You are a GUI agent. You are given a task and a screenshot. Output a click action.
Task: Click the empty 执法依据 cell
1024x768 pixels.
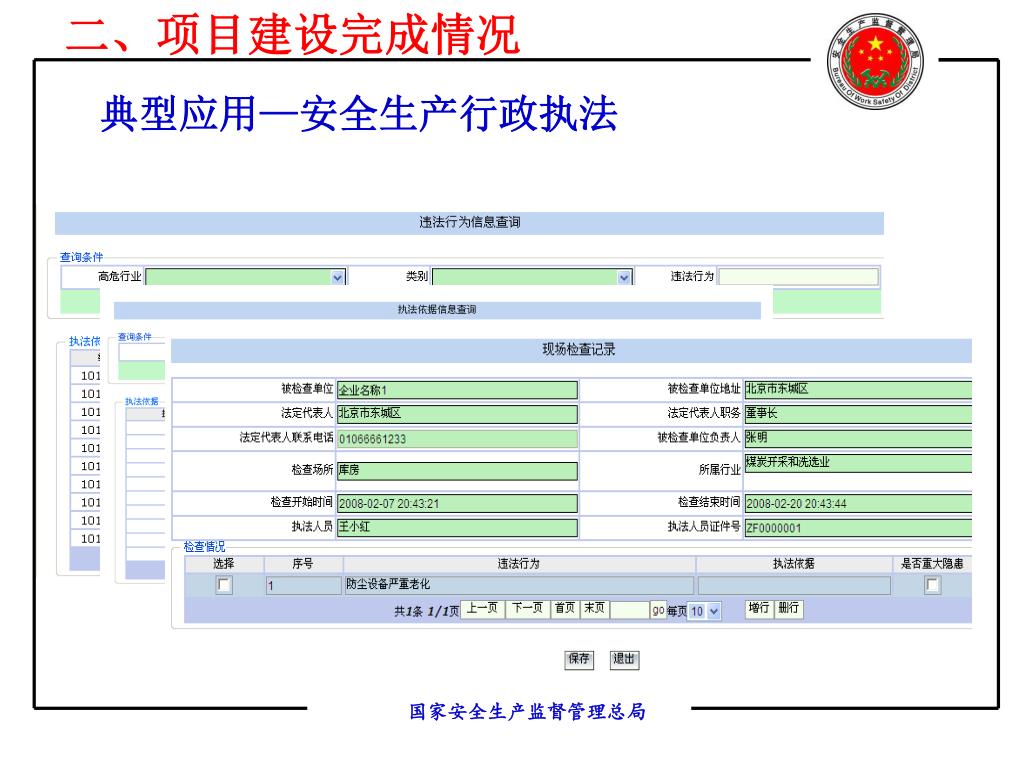pos(794,585)
